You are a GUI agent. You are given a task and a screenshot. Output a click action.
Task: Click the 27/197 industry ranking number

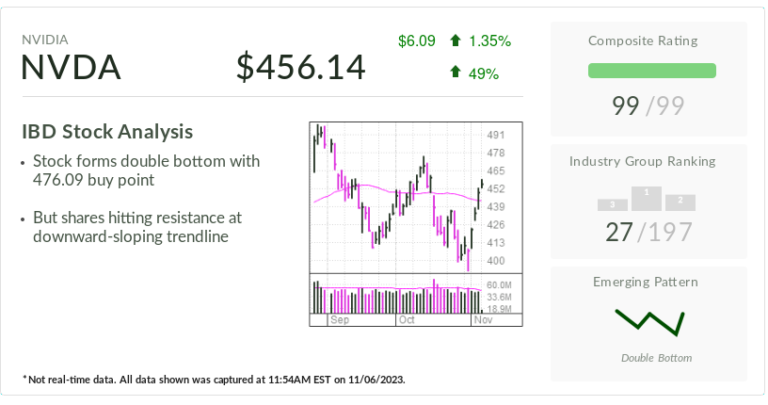click(649, 232)
